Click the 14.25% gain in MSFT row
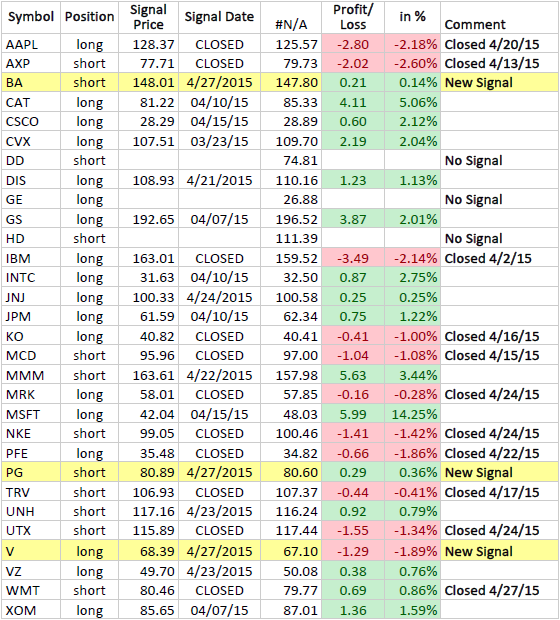Screen dimensions: 560x620 point(412,414)
